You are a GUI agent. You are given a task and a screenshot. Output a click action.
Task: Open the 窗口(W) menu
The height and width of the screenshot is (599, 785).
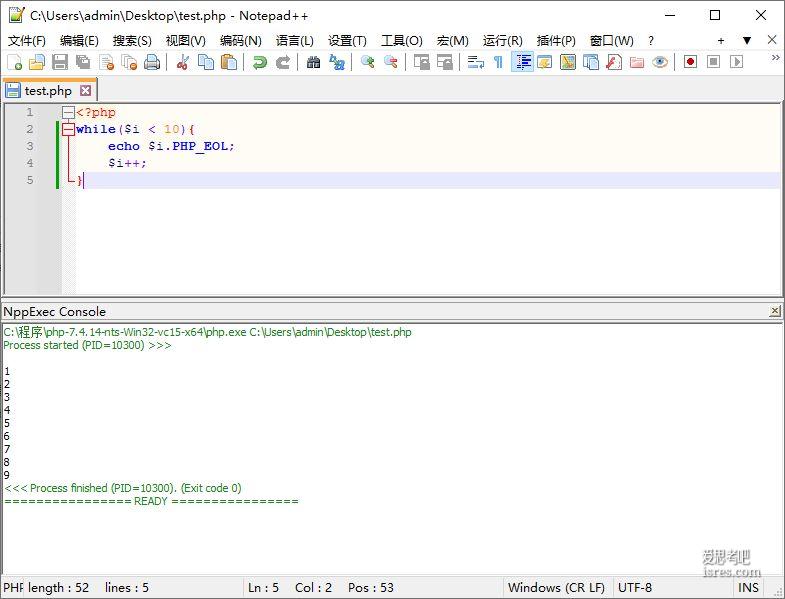612,41
